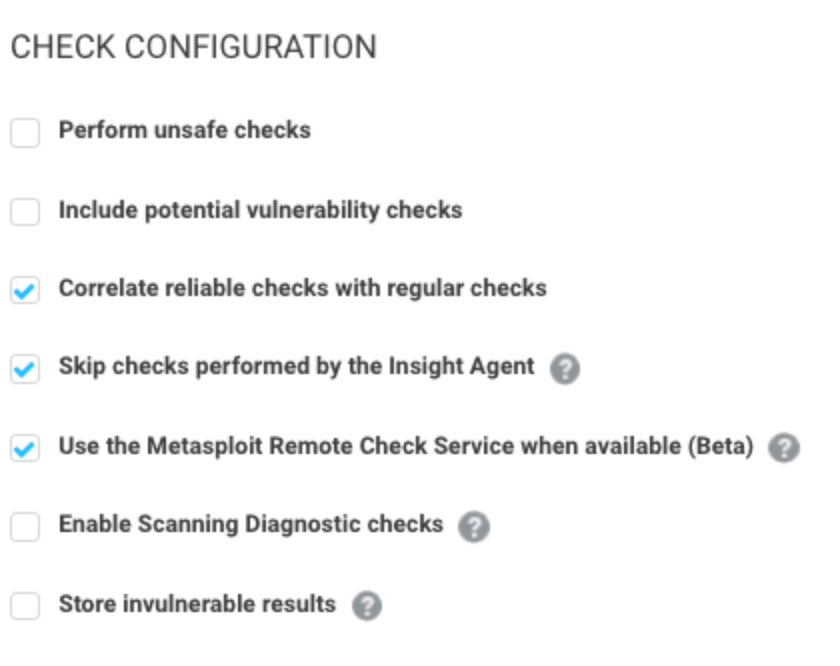This screenshot has height=666, width=840.
Task: Click help icon beside Metasploit Remote Check Service
Action: coord(783,448)
